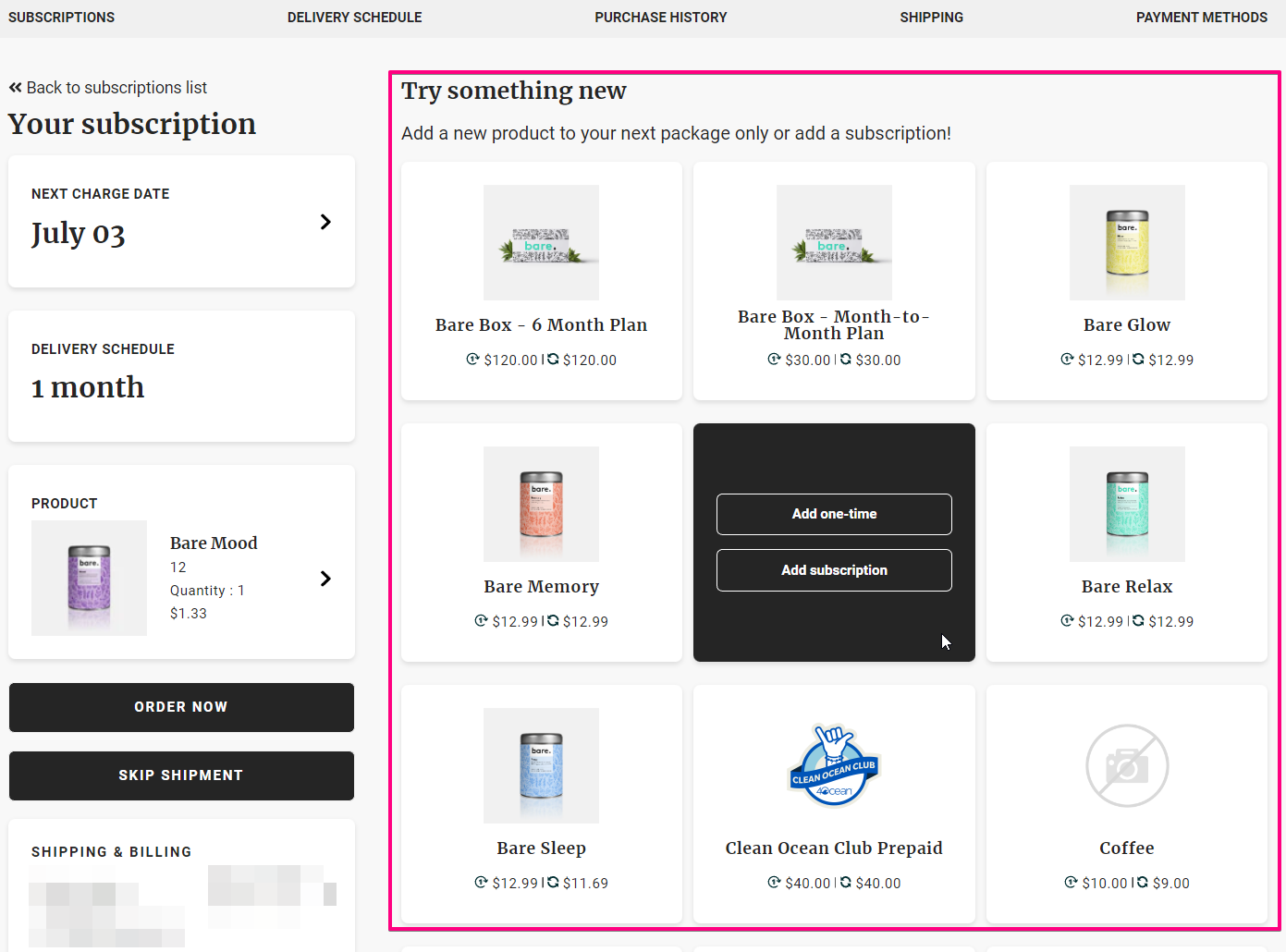Expand the Bare Mood product details
Image resolution: width=1286 pixels, height=952 pixels.
[x=325, y=578]
